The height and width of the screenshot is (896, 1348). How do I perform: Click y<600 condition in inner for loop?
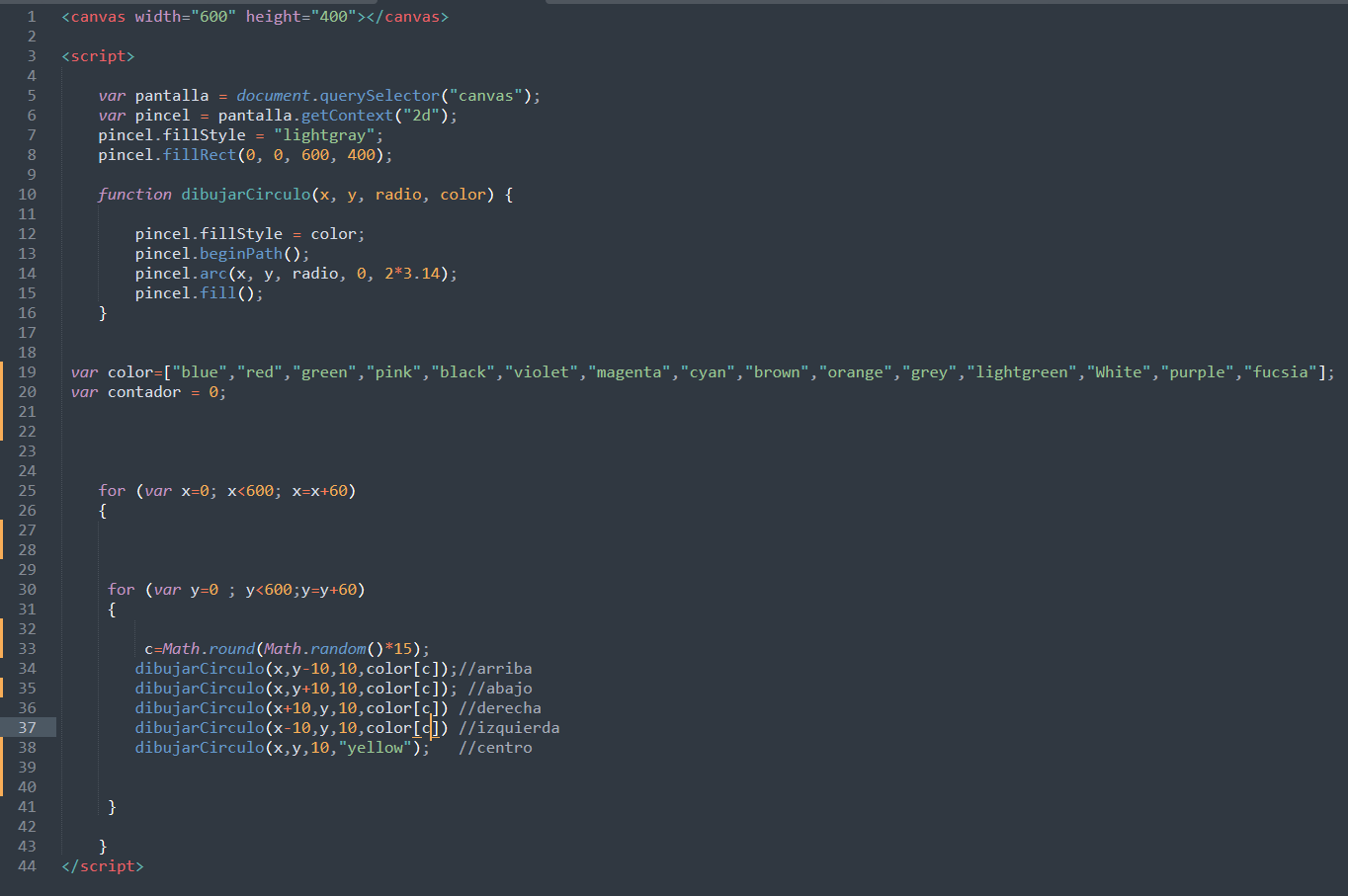point(269,590)
